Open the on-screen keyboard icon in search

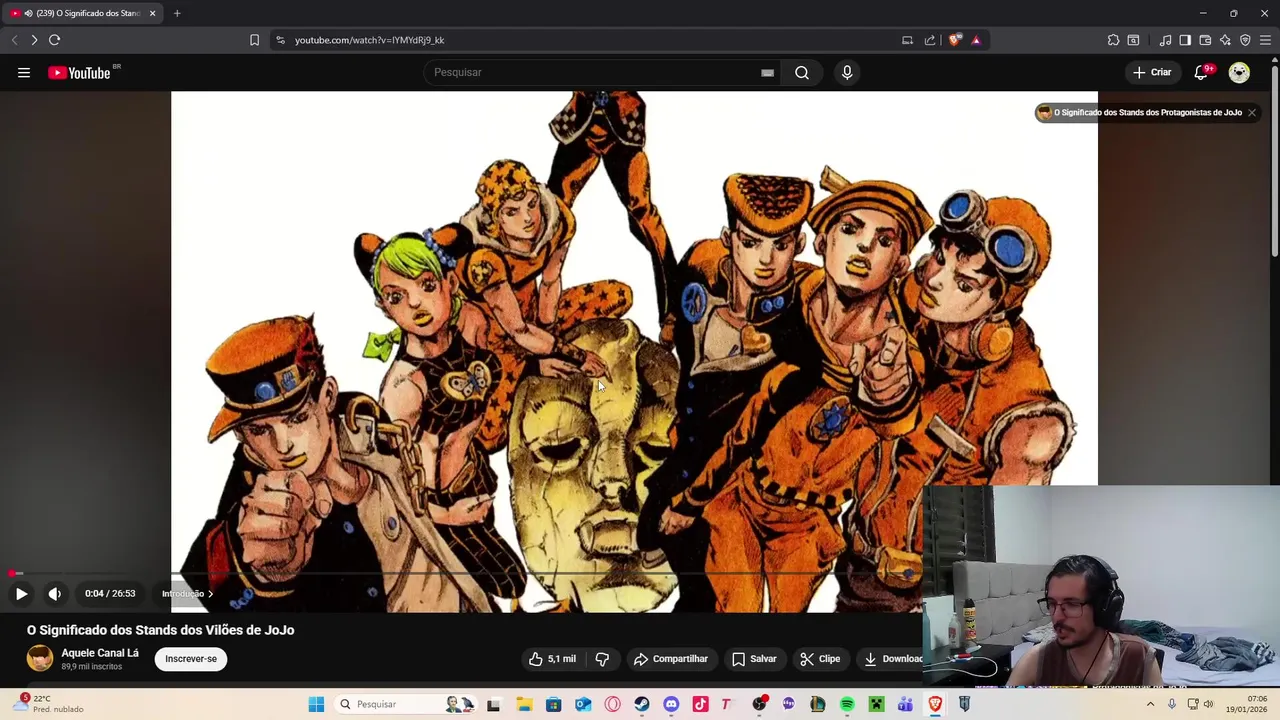767,72
